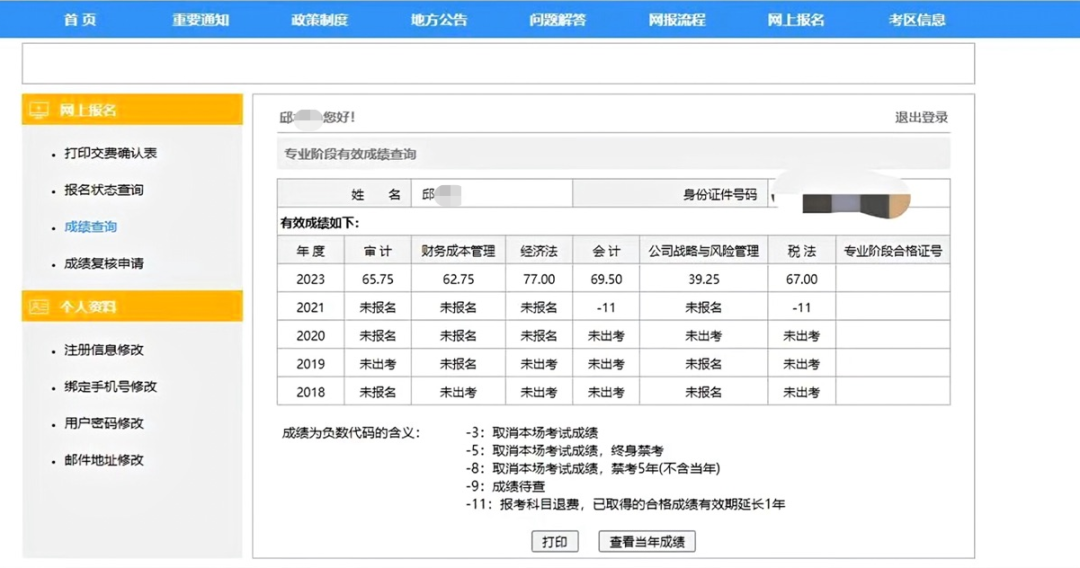Open the 首页 navigation item
Image resolution: width=1080 pixels, height=568 pixels.
pos(80,20)
